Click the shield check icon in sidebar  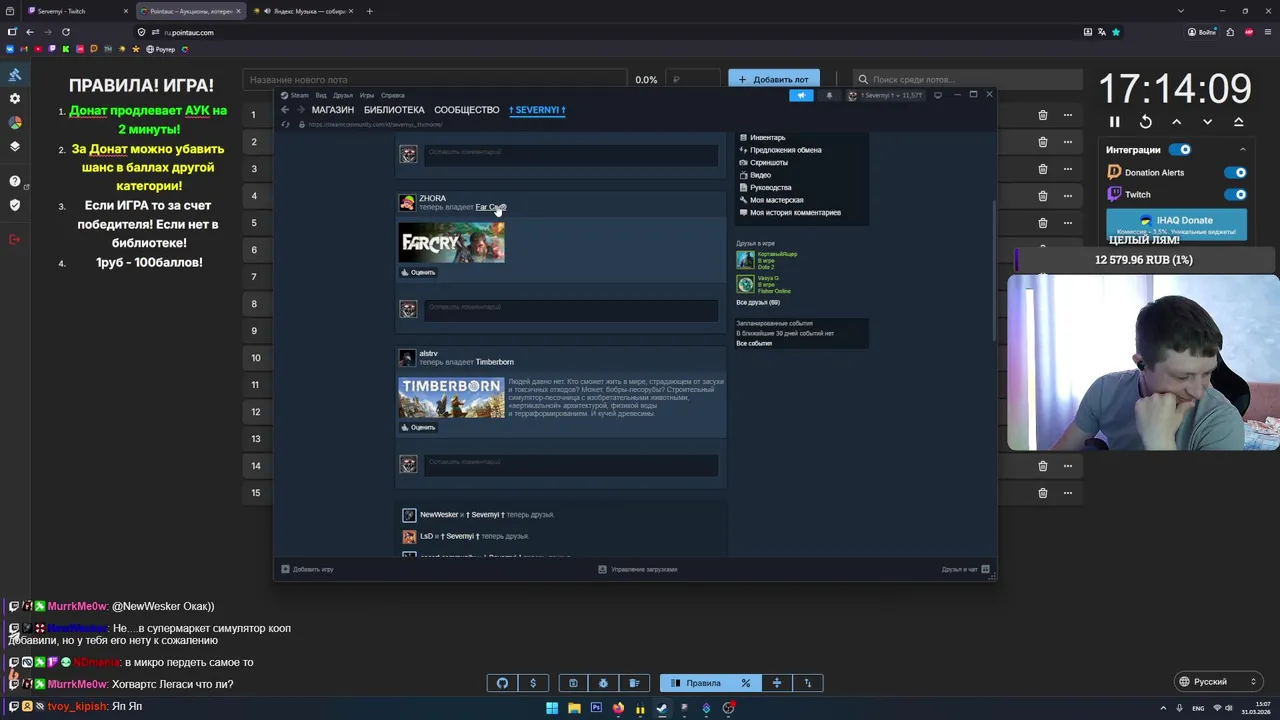coord(15,205)
